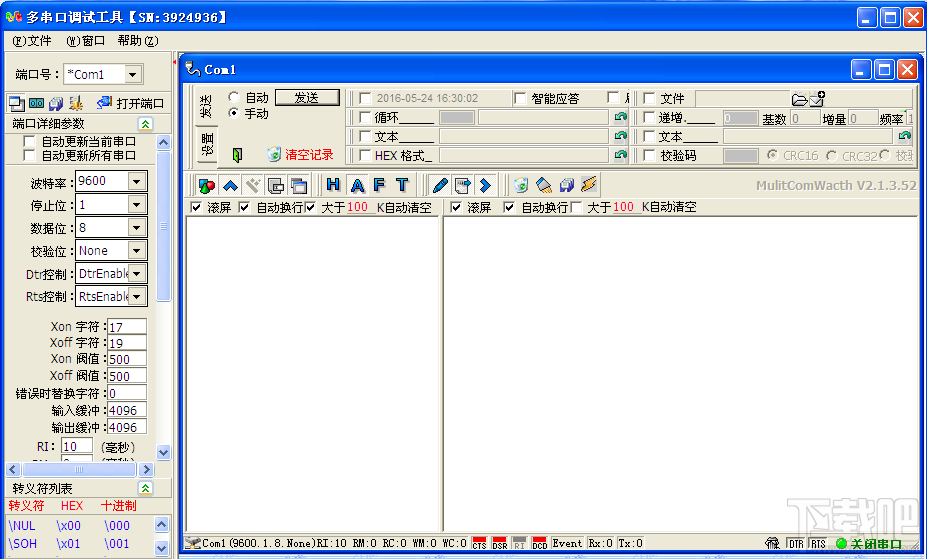Check 自动更新所有串口 checkbox
927x559 pixels.
[x=29, y=155]
